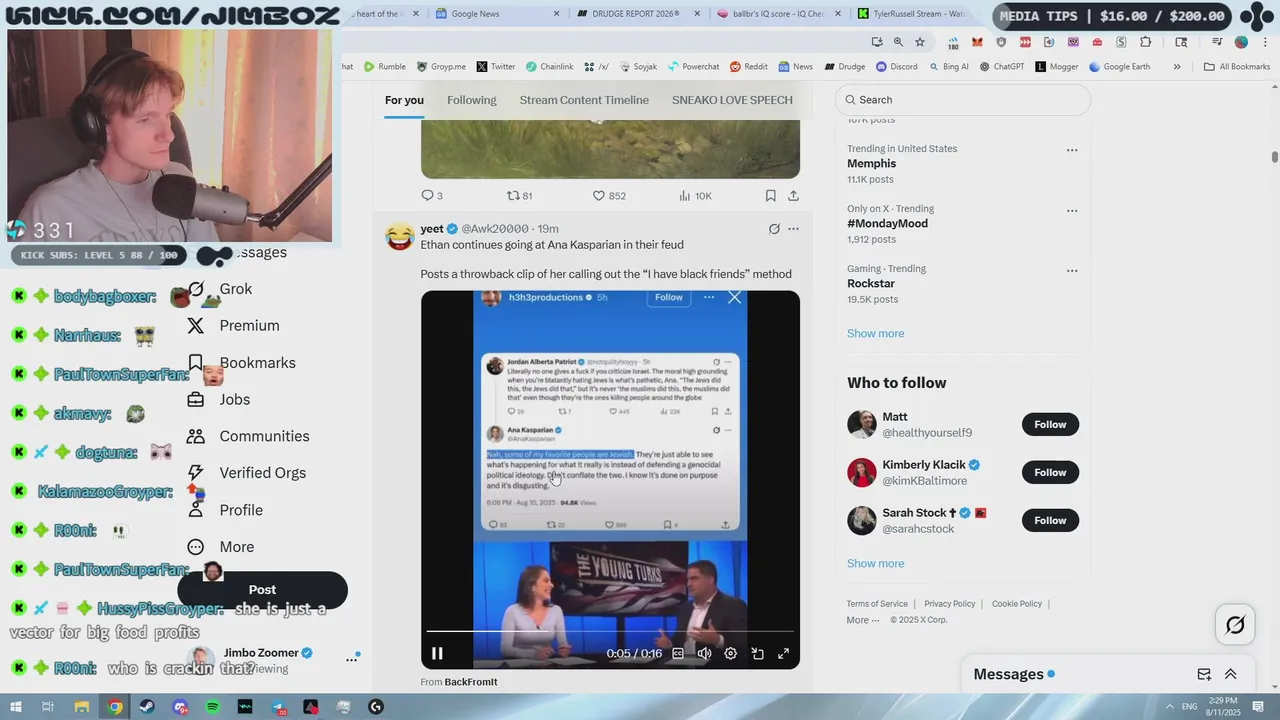Close the Google News browser tab
Image resolution: width=1280 pixels, height=720 pixels.
557,14
